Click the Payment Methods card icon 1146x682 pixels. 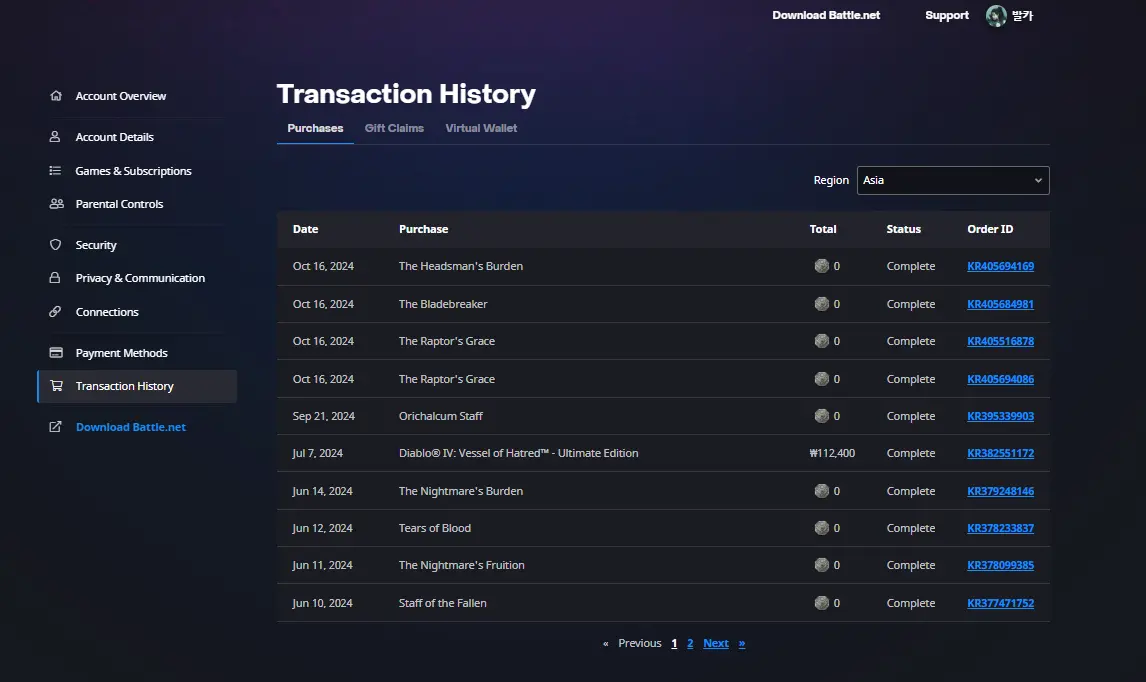[56, 352]
